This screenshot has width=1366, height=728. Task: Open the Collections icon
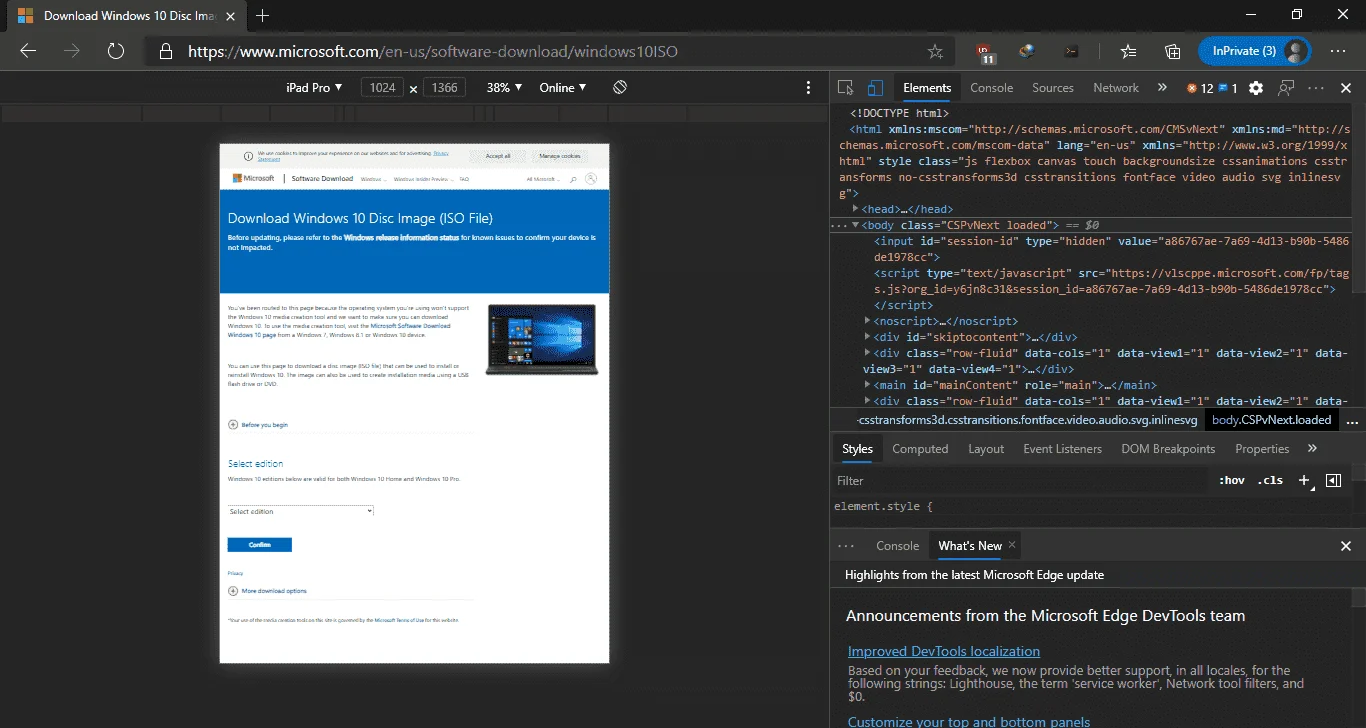[x=1173, y=51]
